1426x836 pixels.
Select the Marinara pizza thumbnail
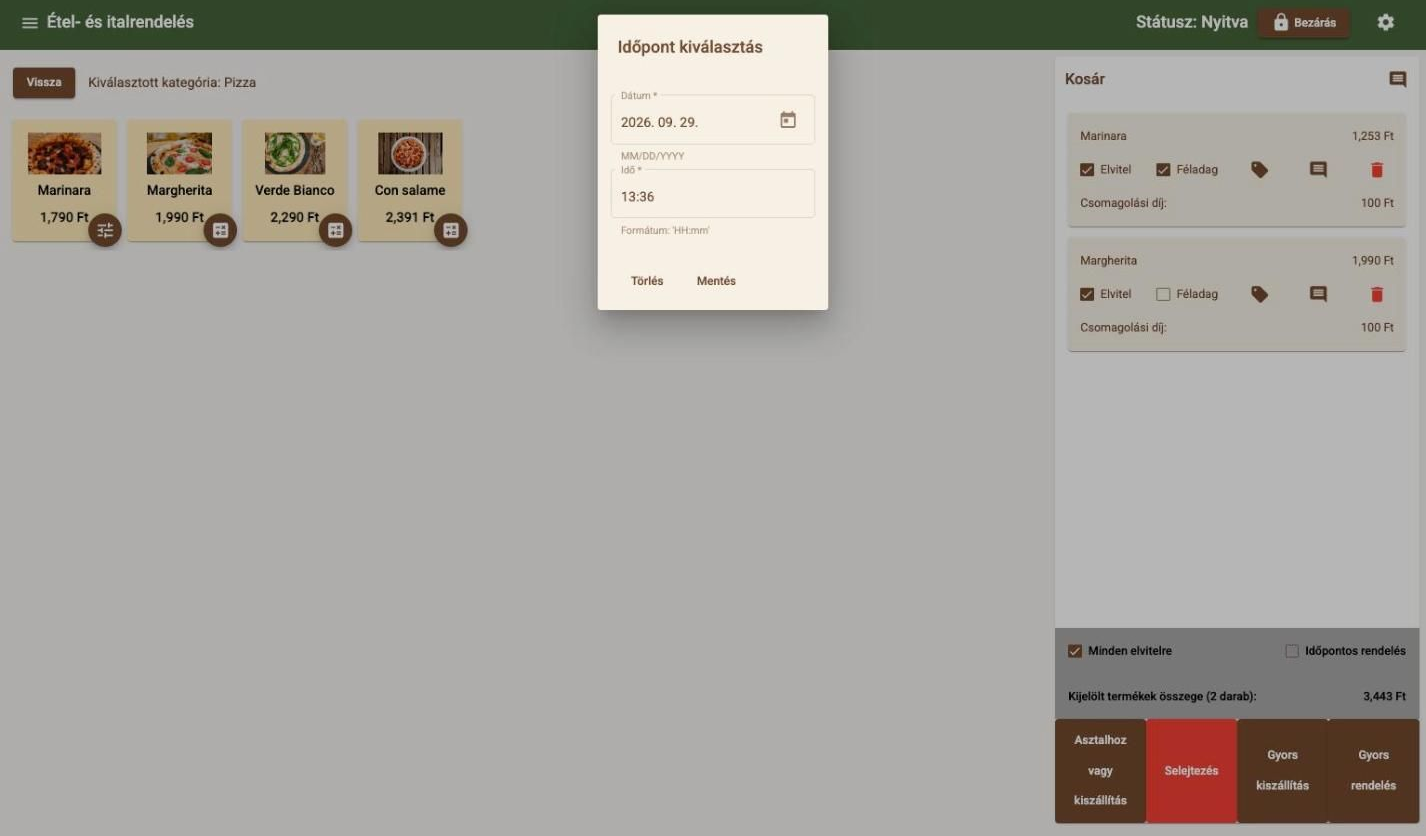pos(64,153)
